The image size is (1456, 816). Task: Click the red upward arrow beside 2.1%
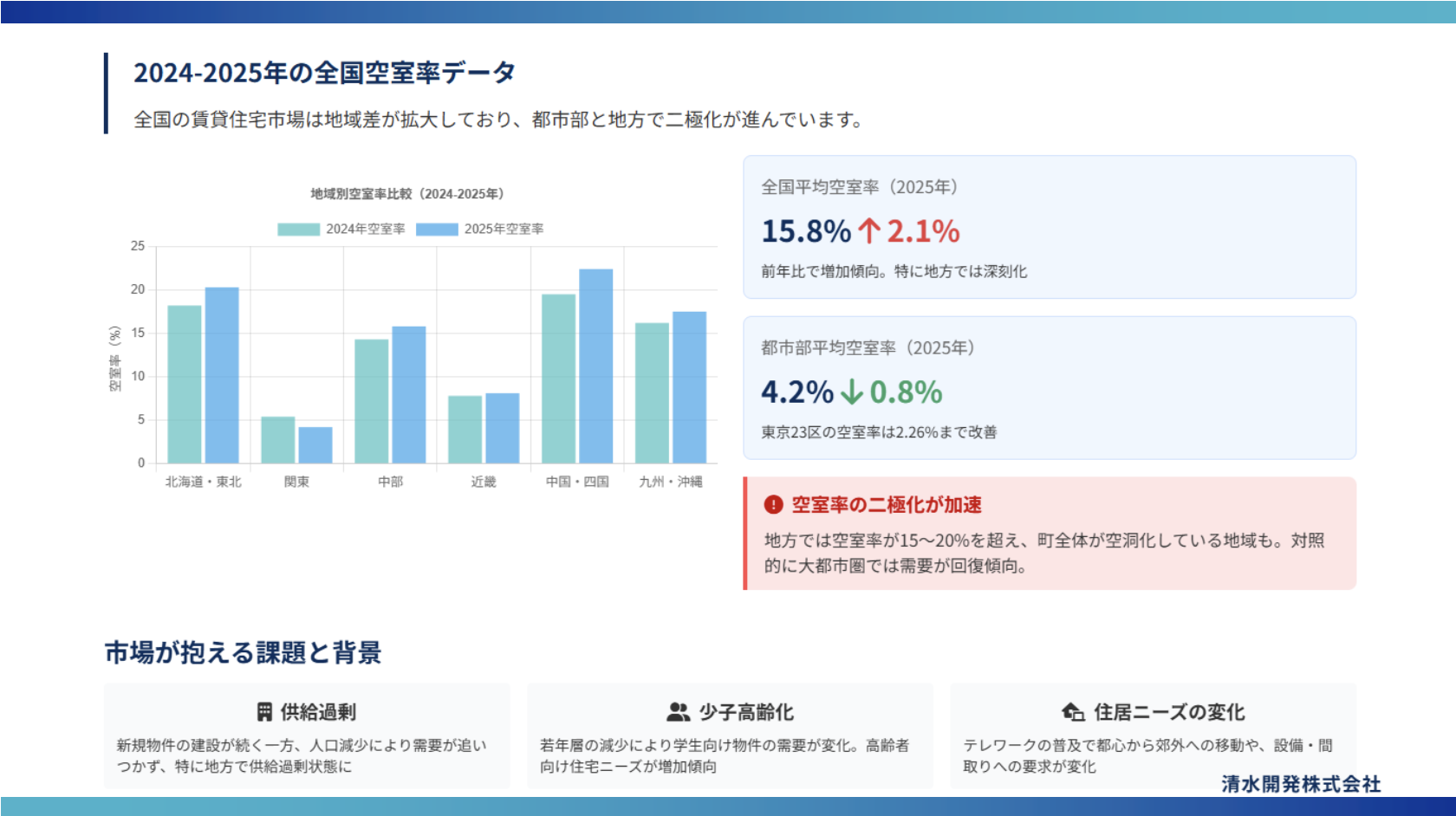[869, 231]
